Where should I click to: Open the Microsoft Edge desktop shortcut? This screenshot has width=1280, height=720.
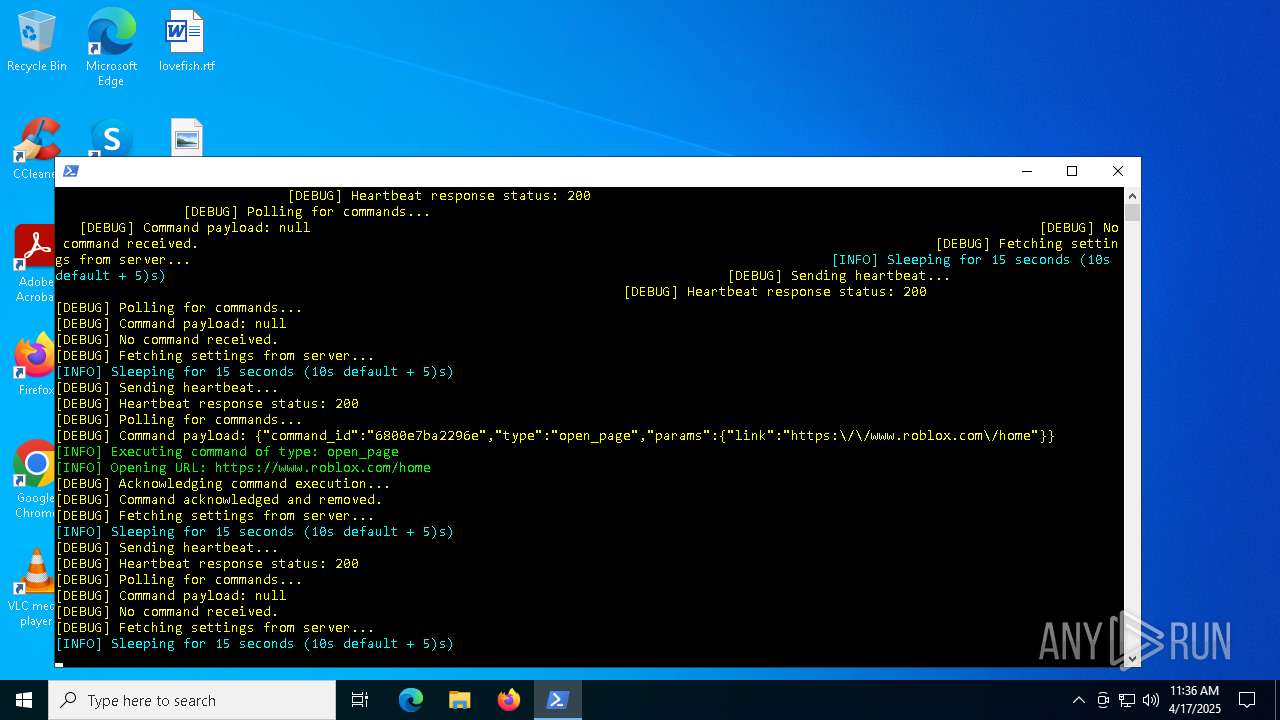[111, 47]
